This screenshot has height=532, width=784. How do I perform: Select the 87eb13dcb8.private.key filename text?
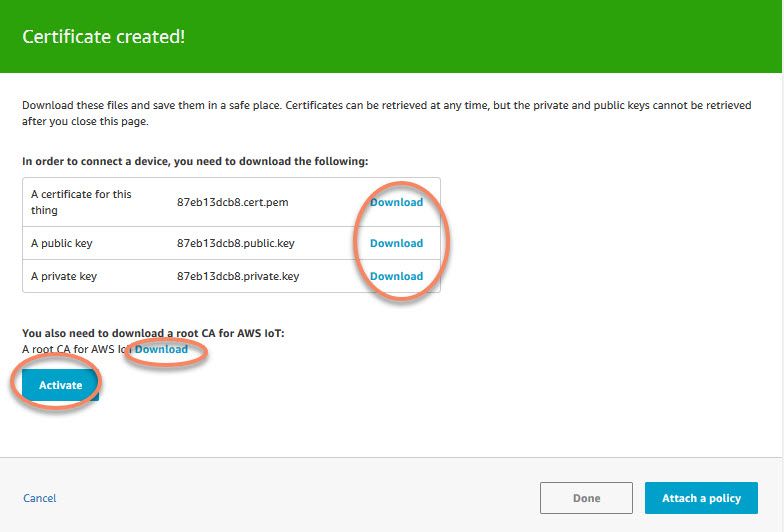238,276
